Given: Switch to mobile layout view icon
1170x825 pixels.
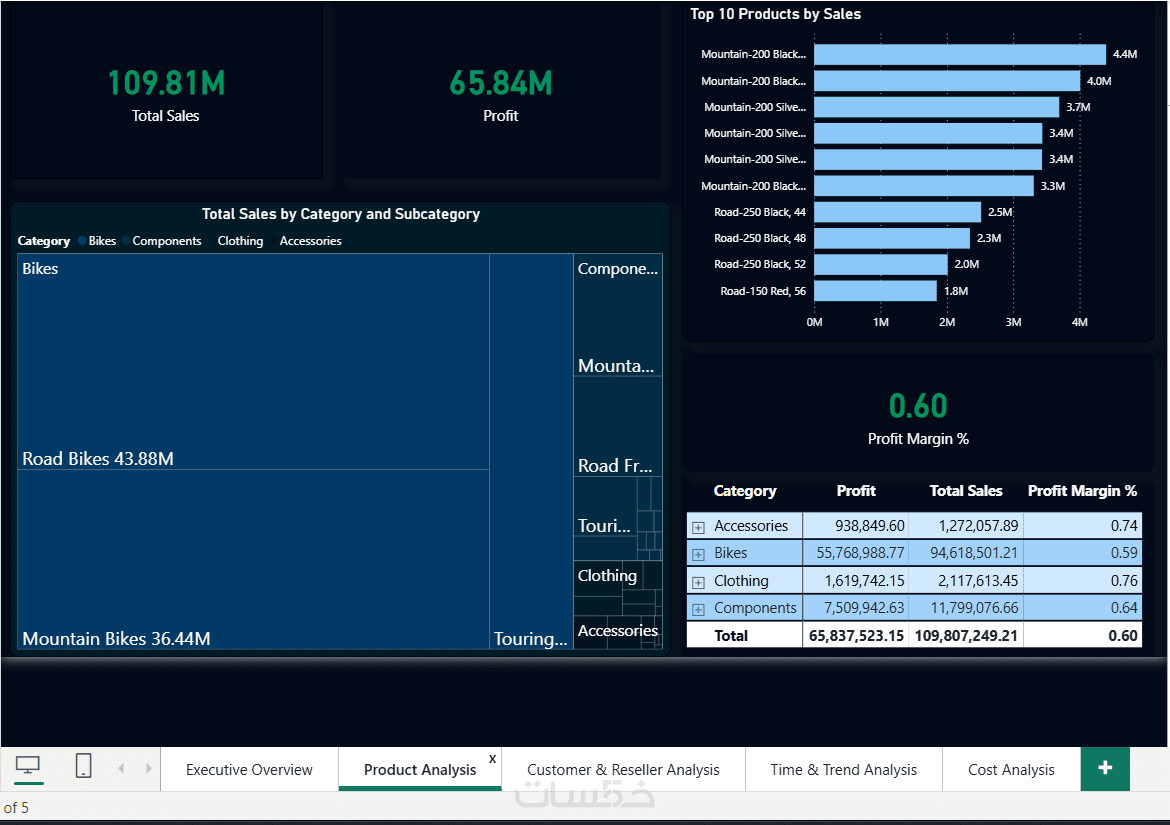Looking at the screenshot, I should (84, 766).
